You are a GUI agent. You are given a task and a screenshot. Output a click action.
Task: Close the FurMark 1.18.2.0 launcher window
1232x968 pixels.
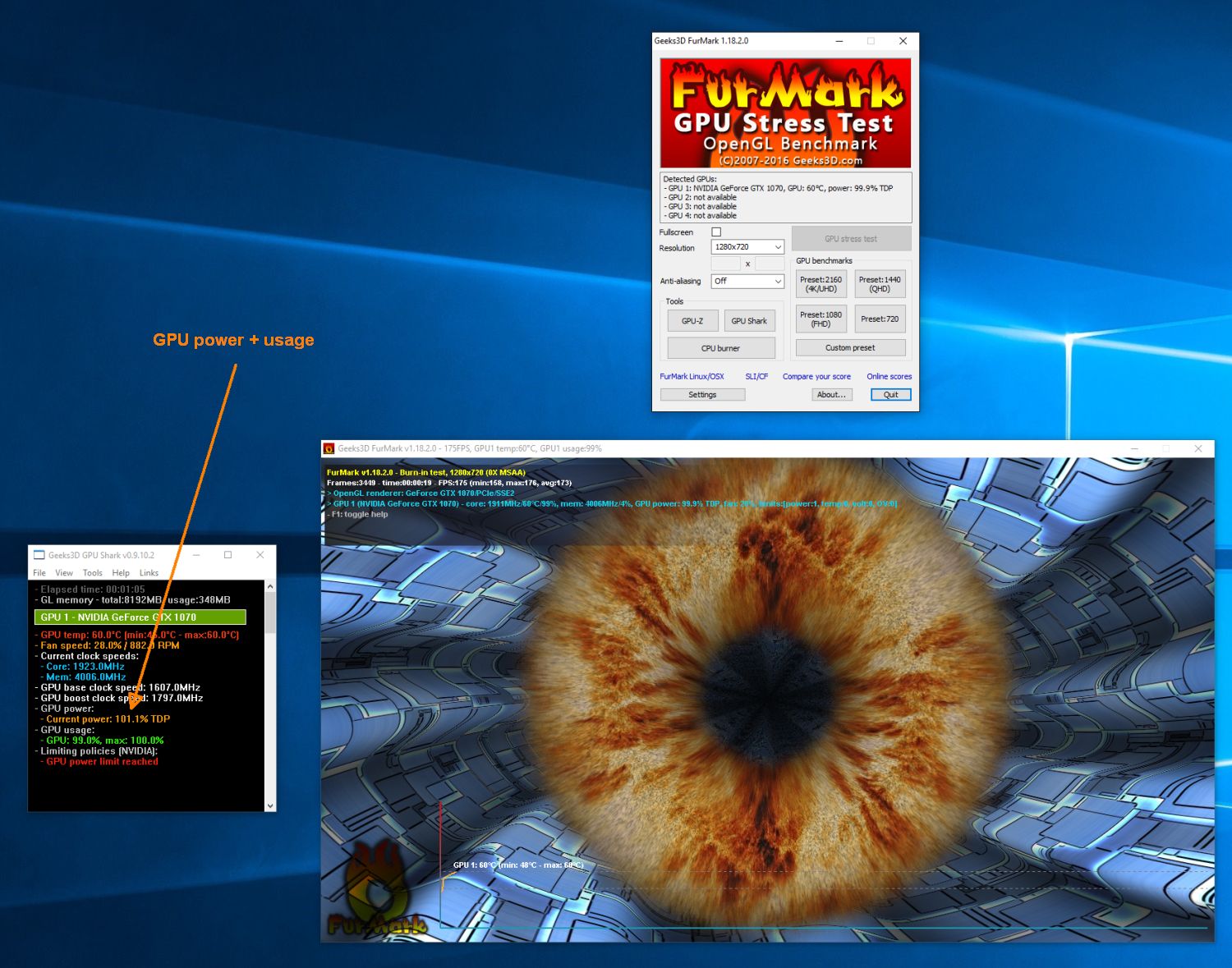click(x=903, y=41)
